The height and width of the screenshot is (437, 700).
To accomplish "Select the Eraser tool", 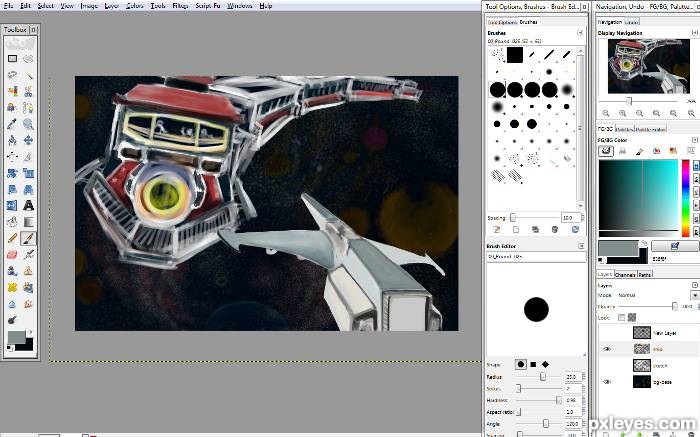I will (12, 254).
